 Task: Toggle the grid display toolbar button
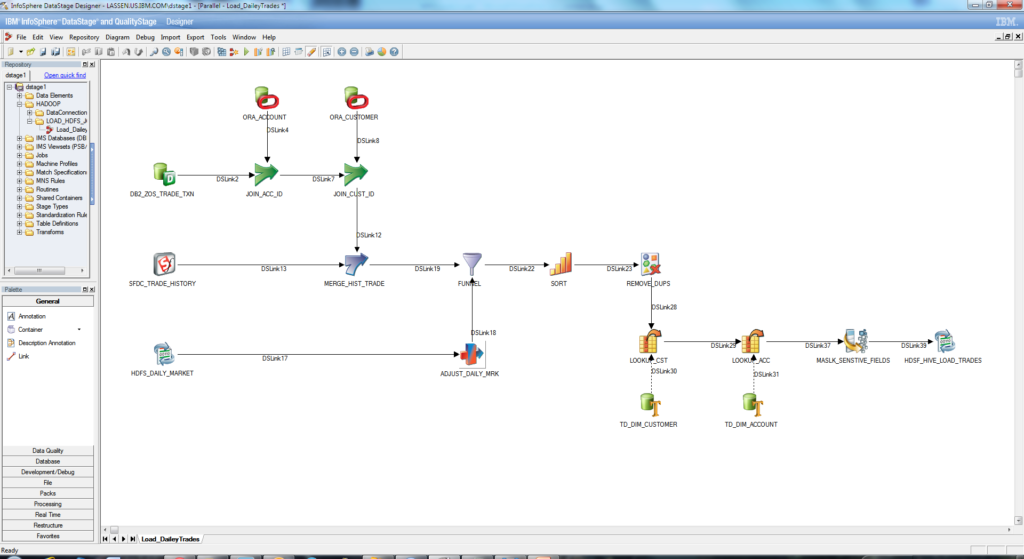[x=286, y=51]
